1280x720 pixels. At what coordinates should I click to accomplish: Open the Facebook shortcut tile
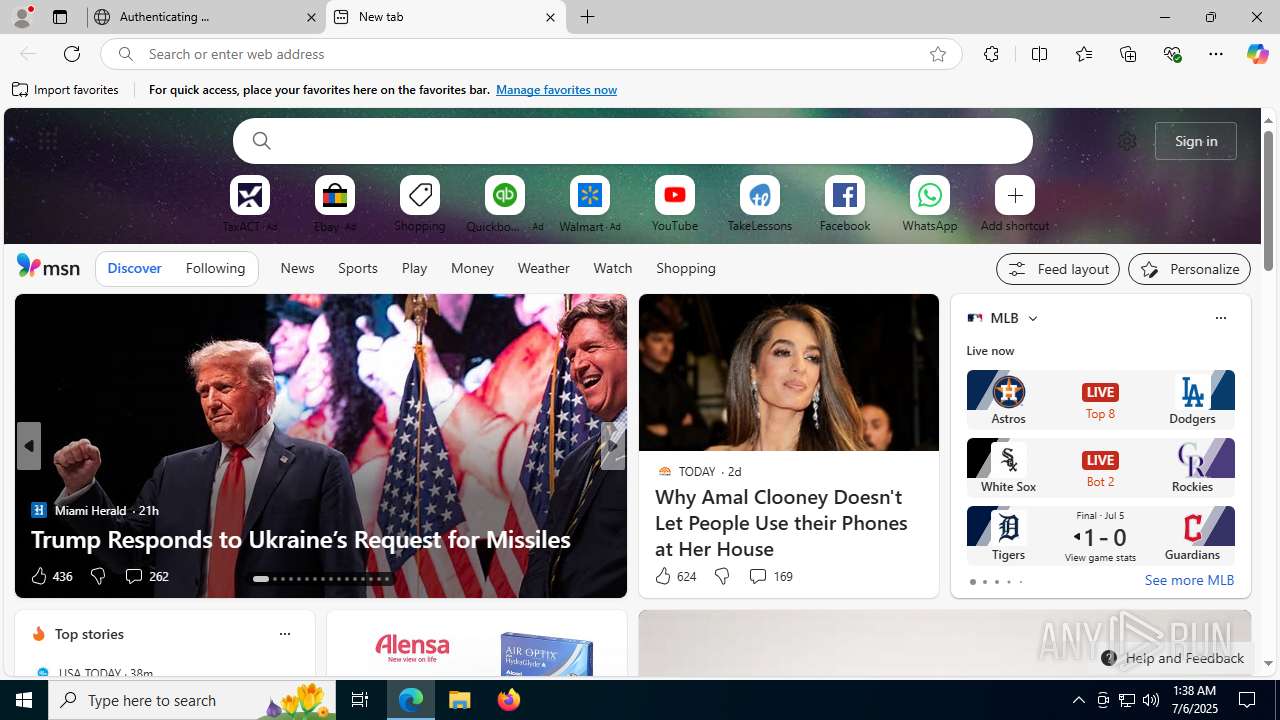pyautogui.click(x=845, y=196)
